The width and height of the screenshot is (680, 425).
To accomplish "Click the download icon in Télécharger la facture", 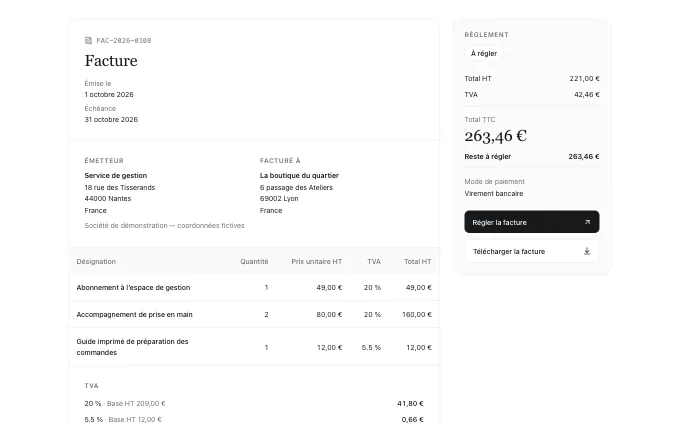I will coord(587,252).
